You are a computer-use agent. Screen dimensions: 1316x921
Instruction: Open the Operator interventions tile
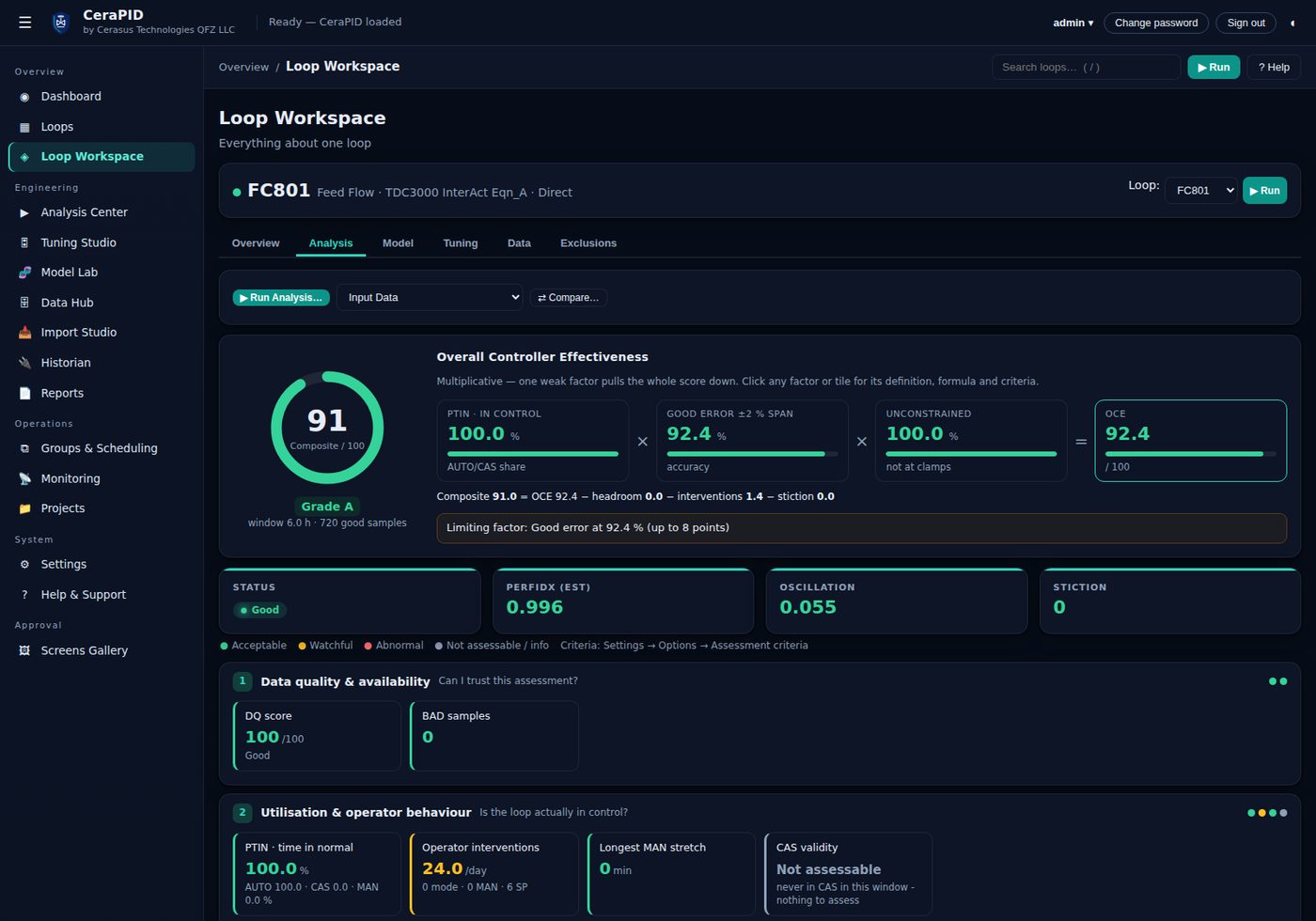pos(494,874)
